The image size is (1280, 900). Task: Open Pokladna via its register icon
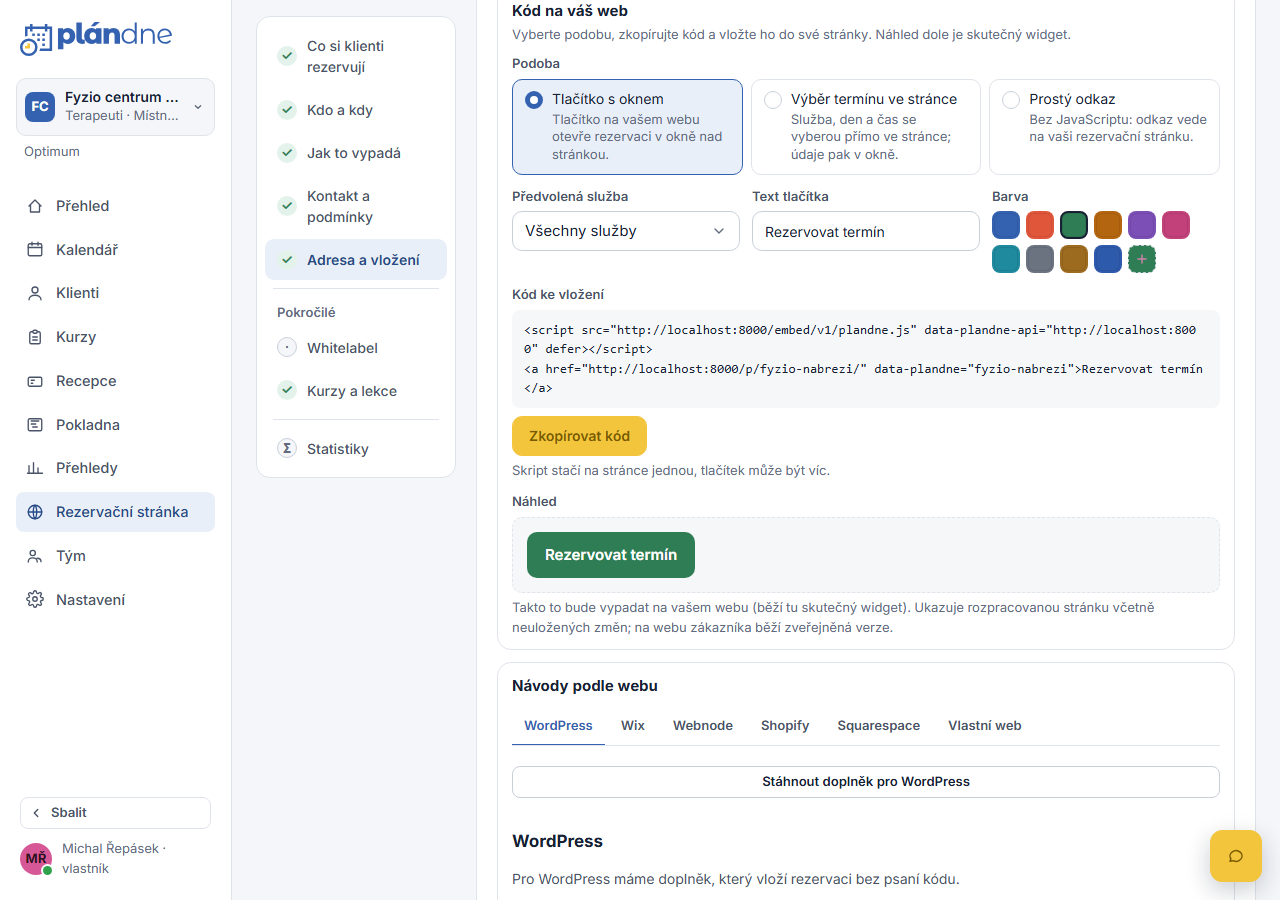click(35, 425)
